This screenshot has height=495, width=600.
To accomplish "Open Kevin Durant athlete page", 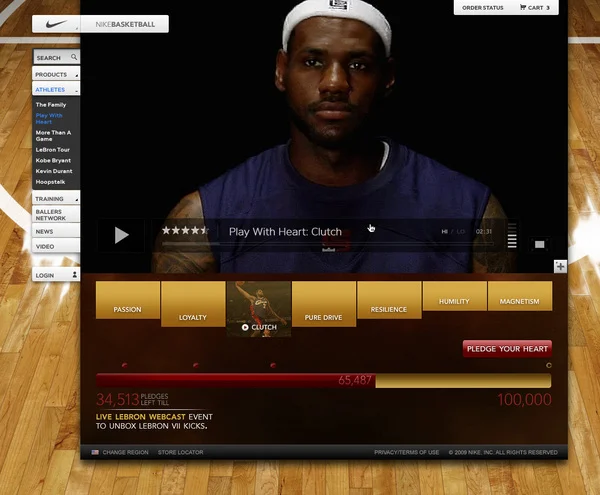I will click(54, 171).
